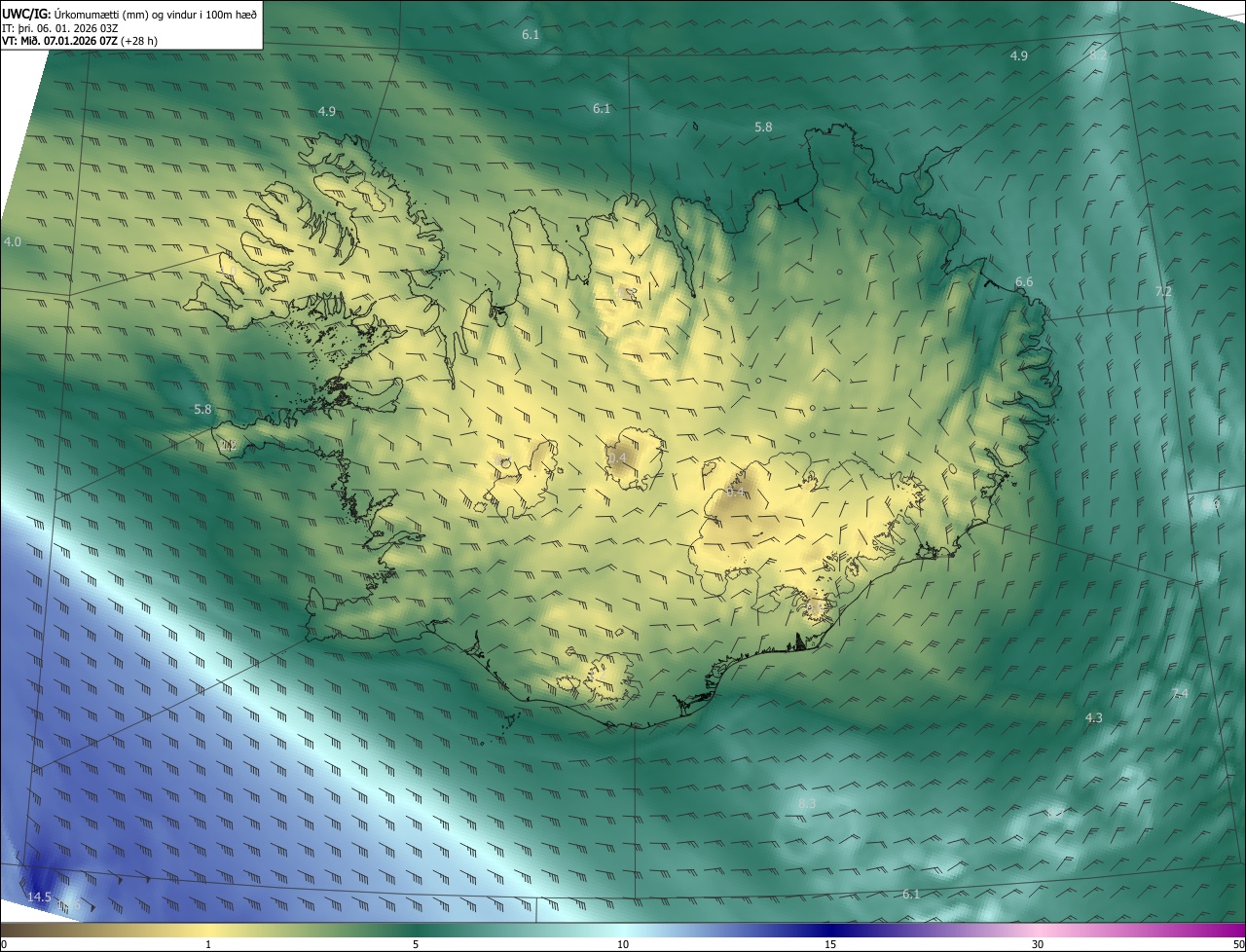Click the "50" tick on the color scale
Viewport: 1246px width, 952px height.
click(x=1238, y=944)
